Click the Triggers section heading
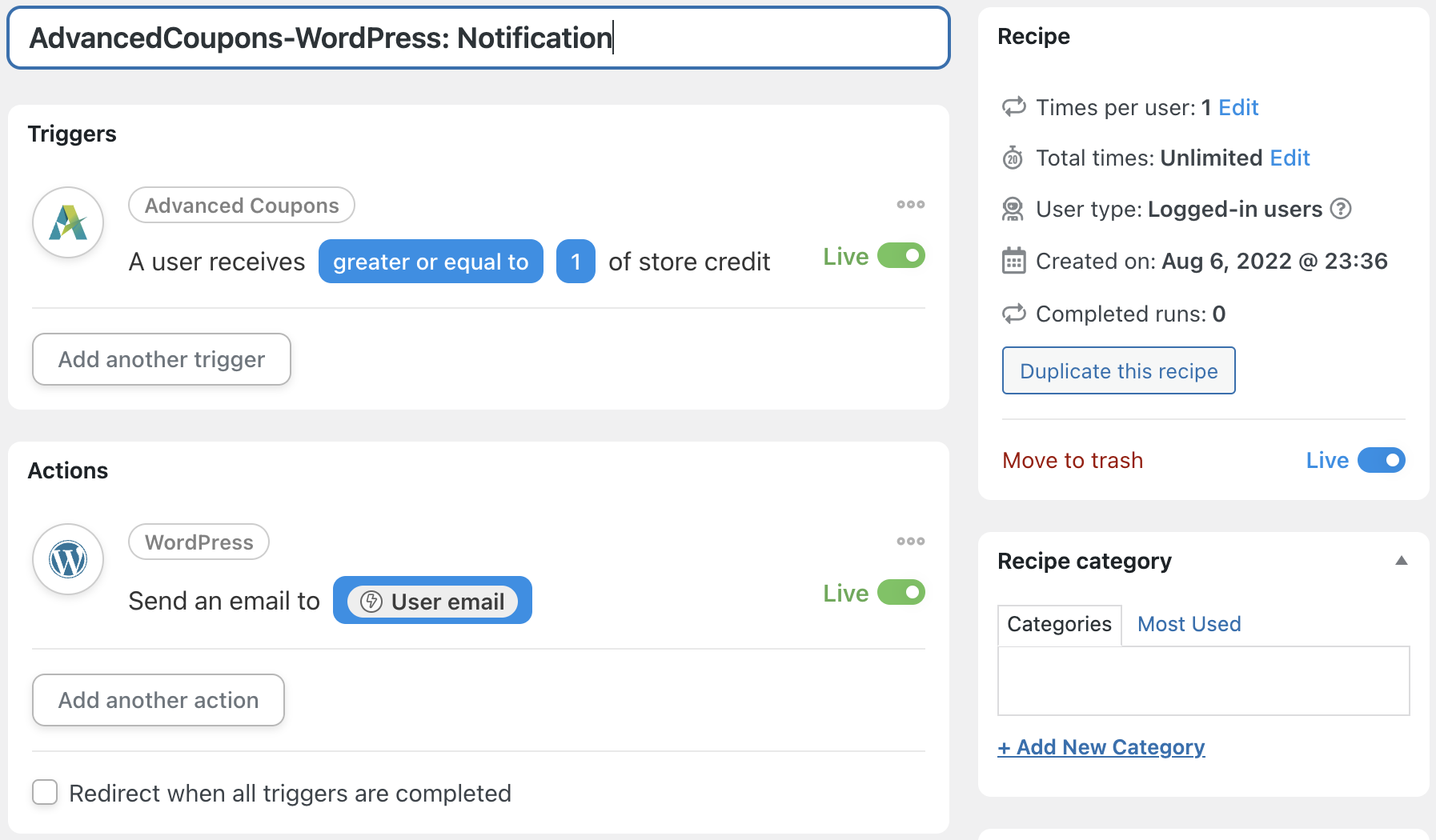Image resolution: width=1436 pixels, height=840 pixels. 72,134
